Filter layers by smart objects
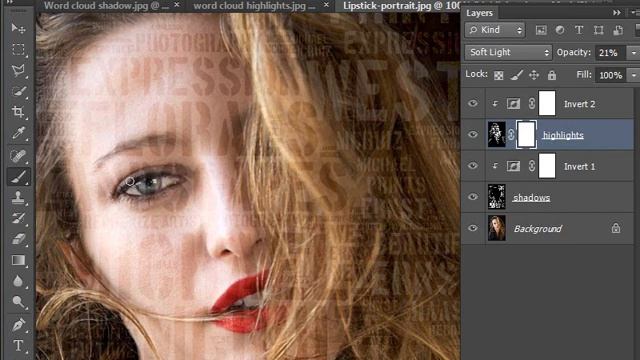640x360 pixels. tap(618, 30)
